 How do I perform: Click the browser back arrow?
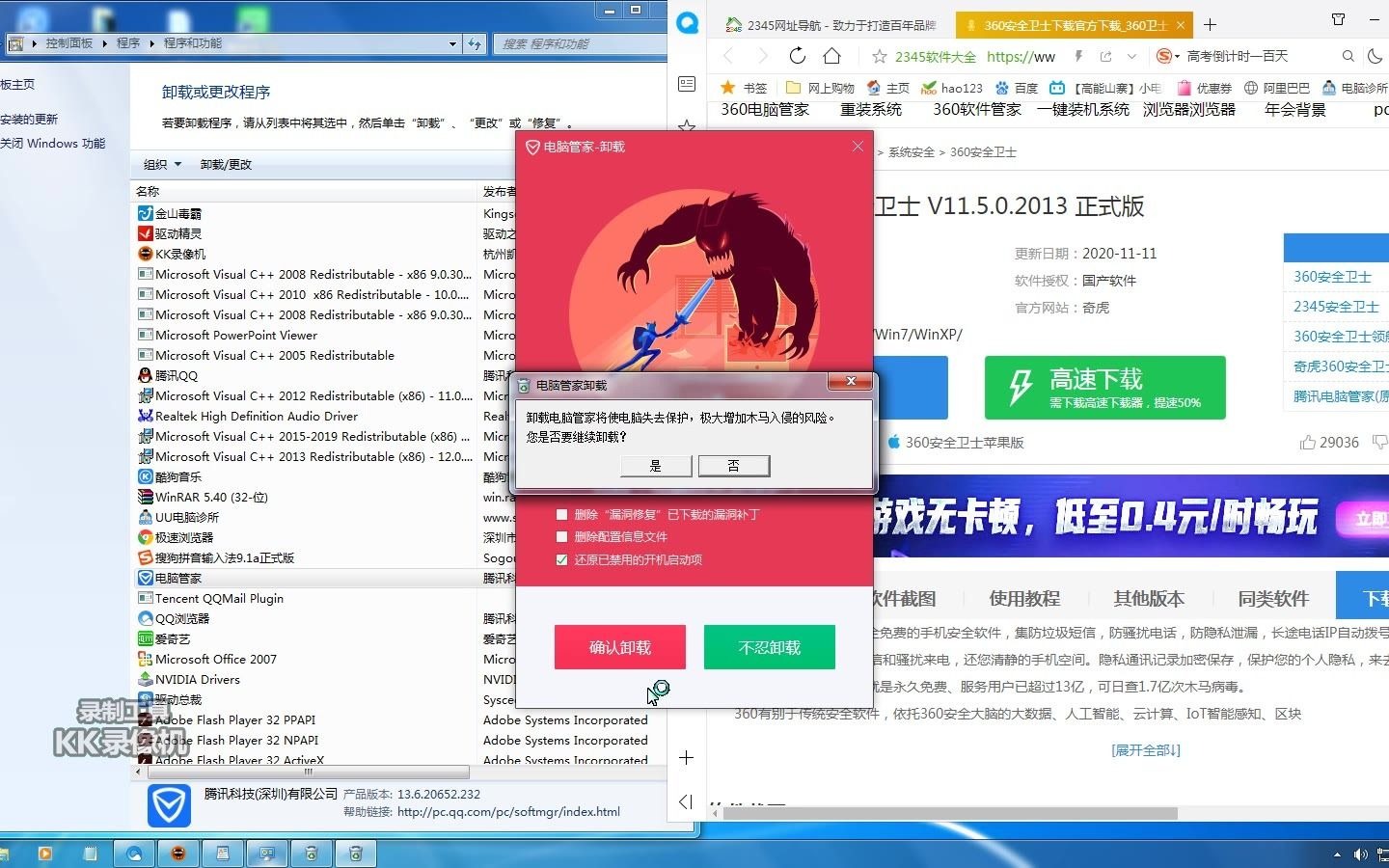(728, 56)
